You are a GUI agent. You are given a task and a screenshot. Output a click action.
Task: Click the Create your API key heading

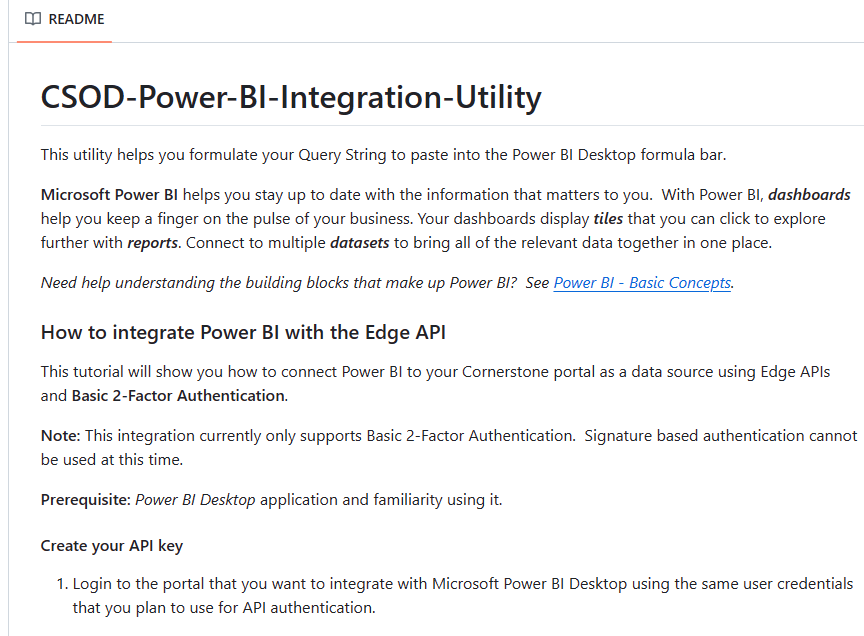tap(112, 546)
